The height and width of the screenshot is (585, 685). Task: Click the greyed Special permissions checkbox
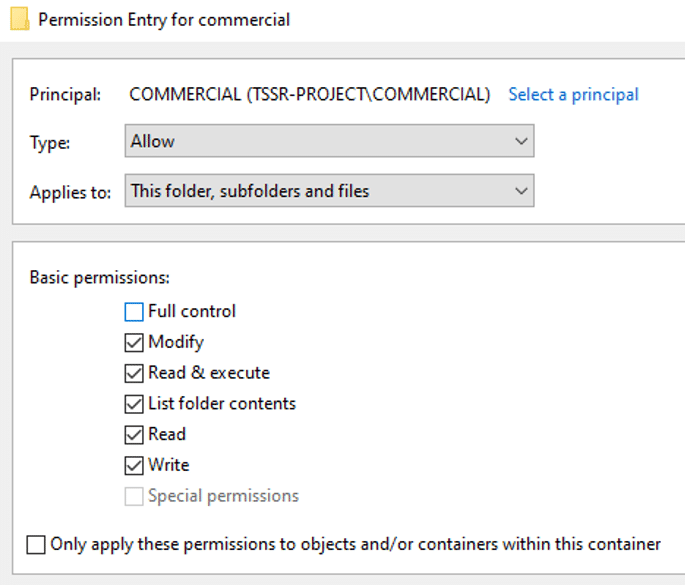click(134, 497)
